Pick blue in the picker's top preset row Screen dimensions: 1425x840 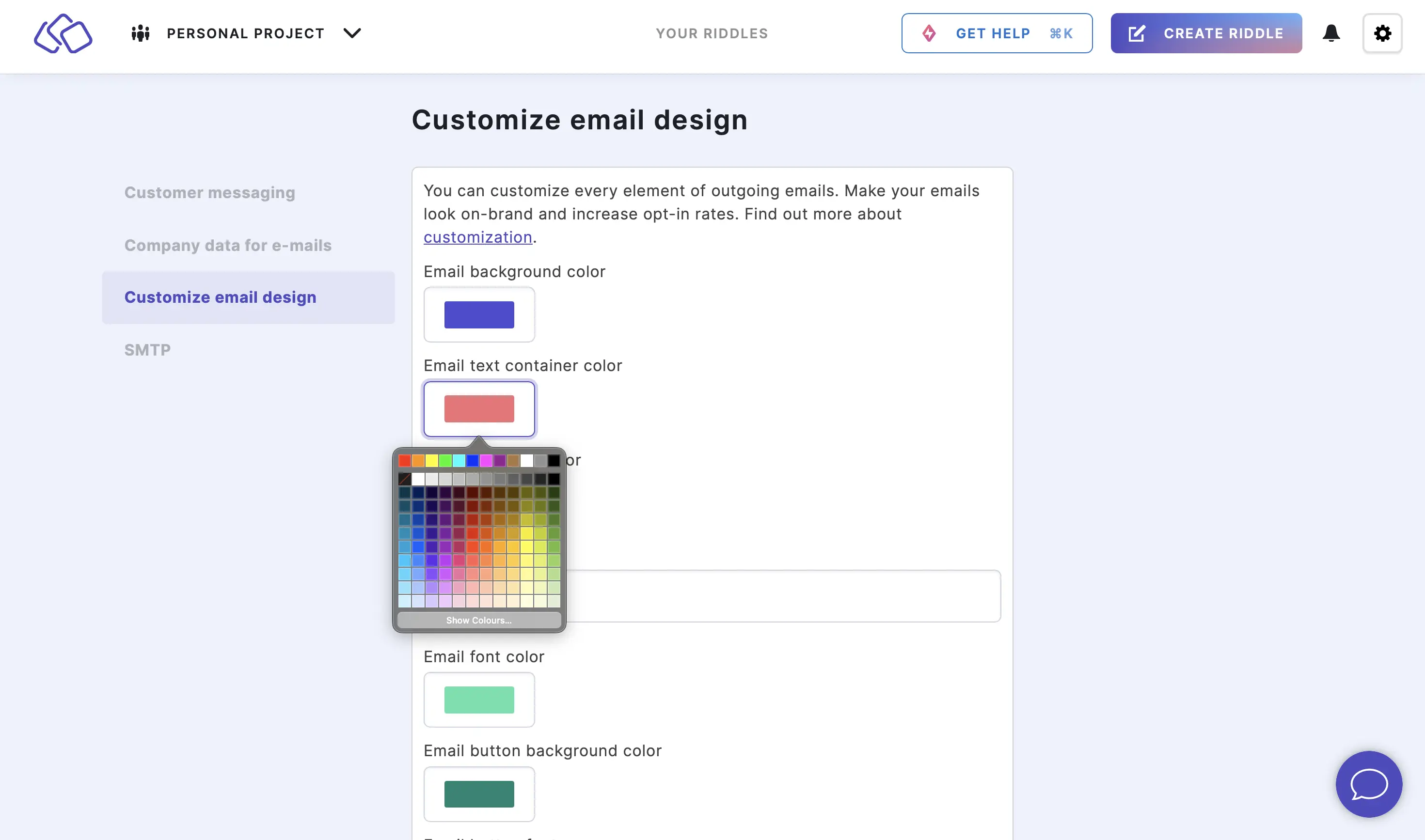473,461
